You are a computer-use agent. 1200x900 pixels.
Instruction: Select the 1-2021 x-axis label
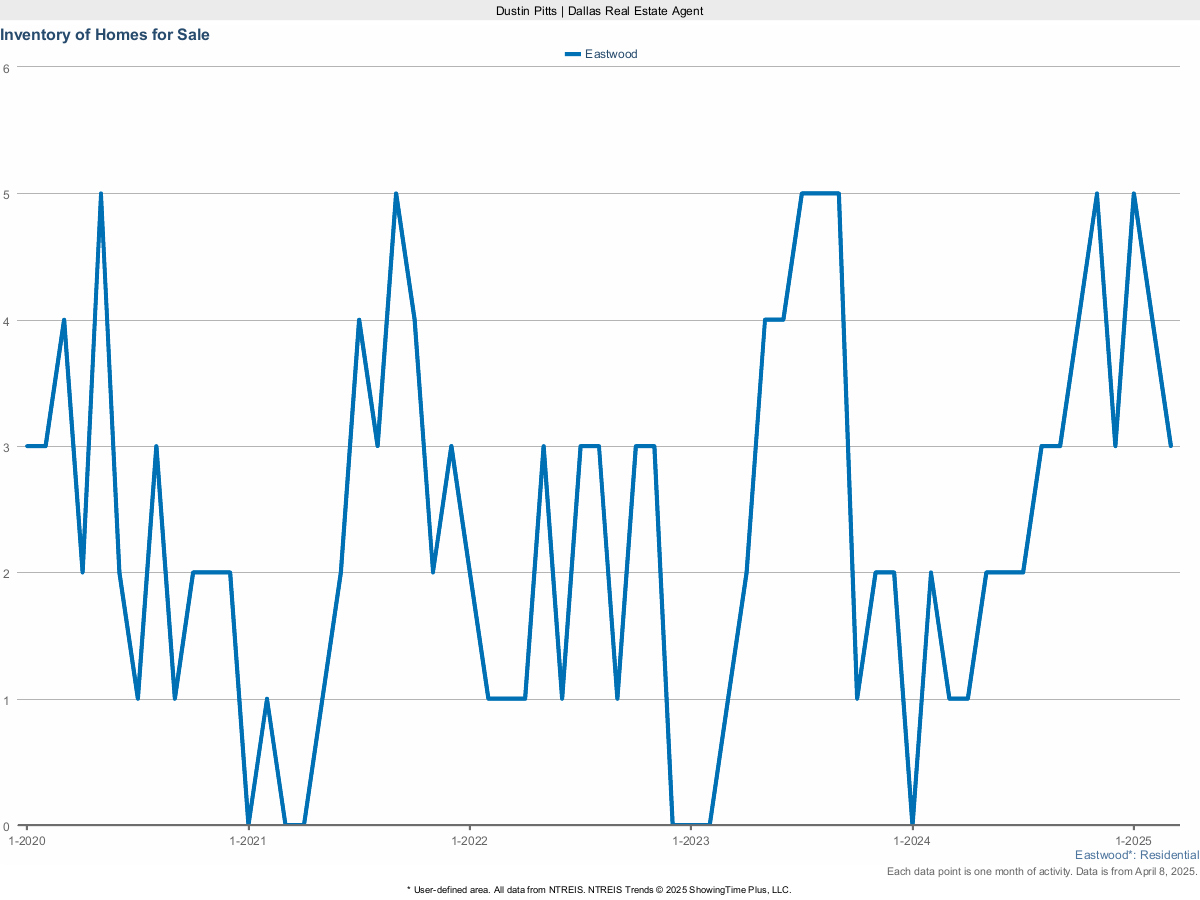tap(248, 841)
